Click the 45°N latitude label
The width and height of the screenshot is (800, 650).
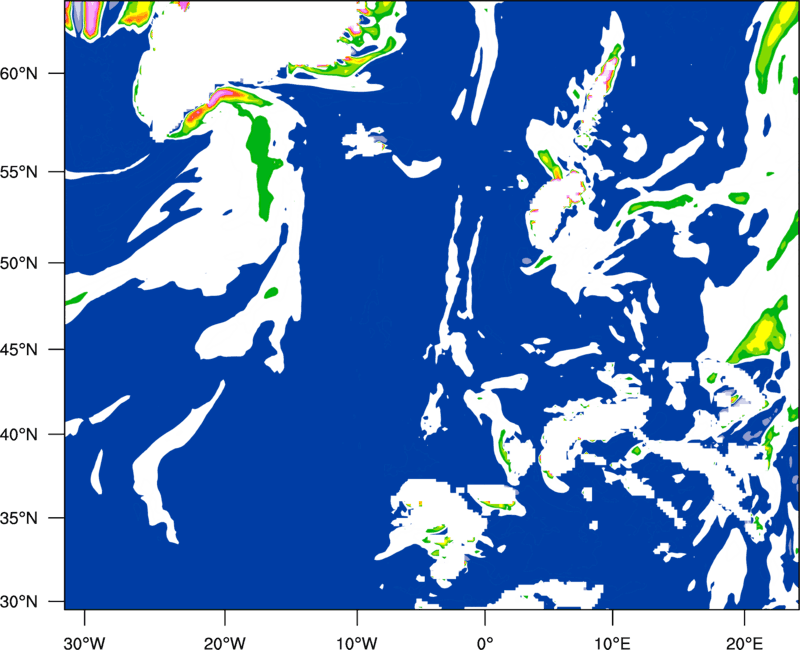point(19,350)
